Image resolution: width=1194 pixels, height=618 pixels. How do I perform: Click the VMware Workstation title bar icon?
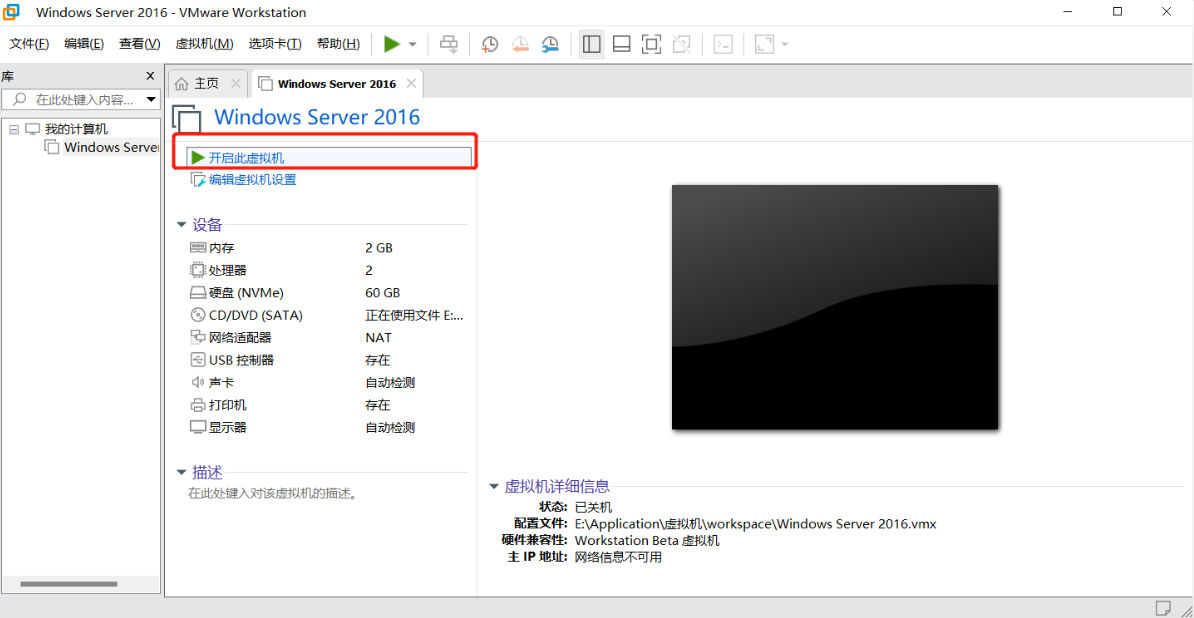click(x=13, y=12)
